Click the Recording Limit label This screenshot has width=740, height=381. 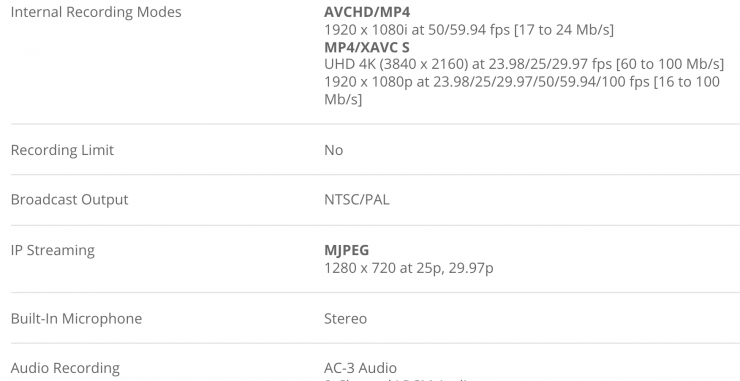(62, 150)
